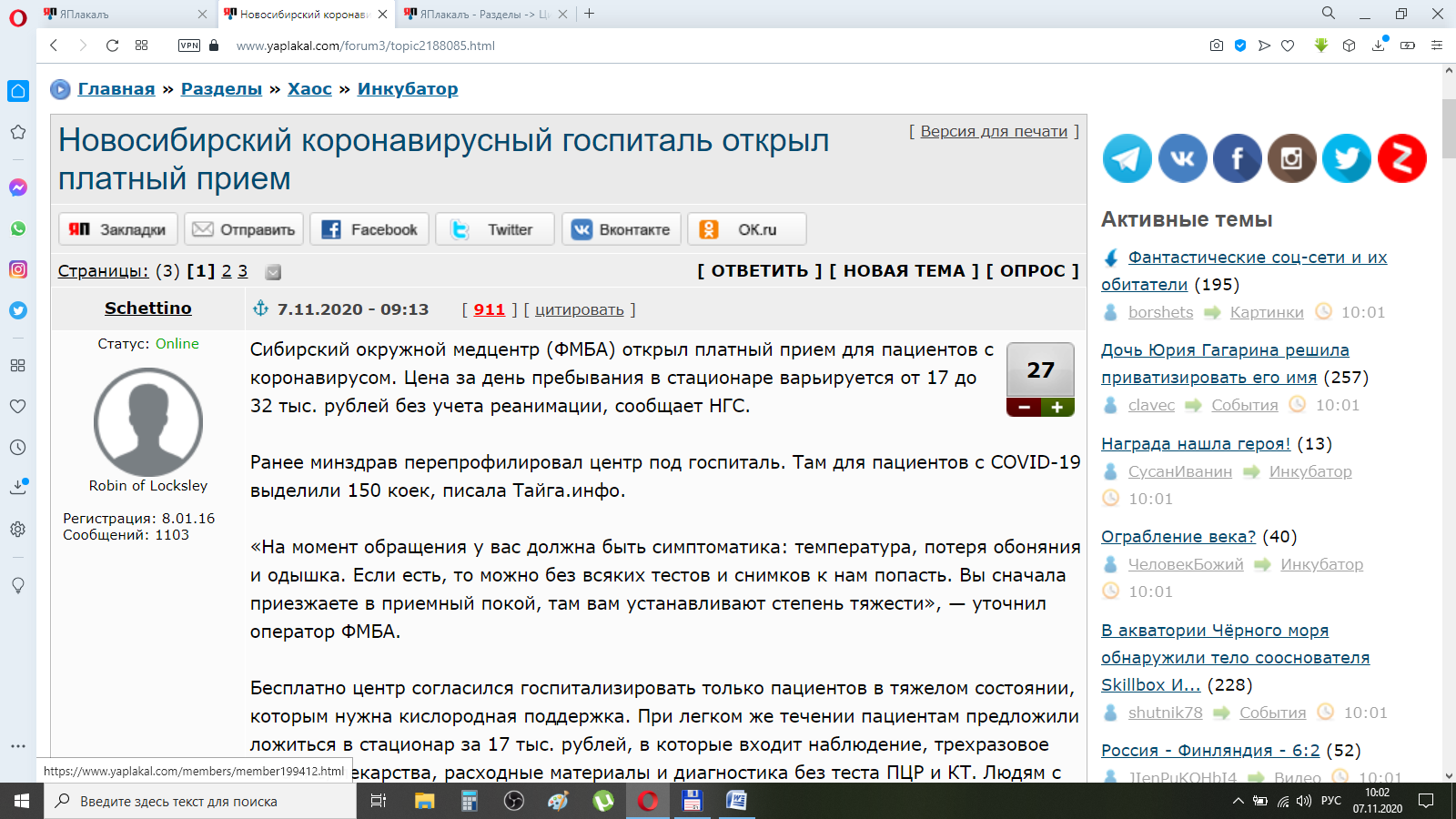1456x819 pixels.
Task: Open sidebar bookmarks star icon
Action: [18, 132]
